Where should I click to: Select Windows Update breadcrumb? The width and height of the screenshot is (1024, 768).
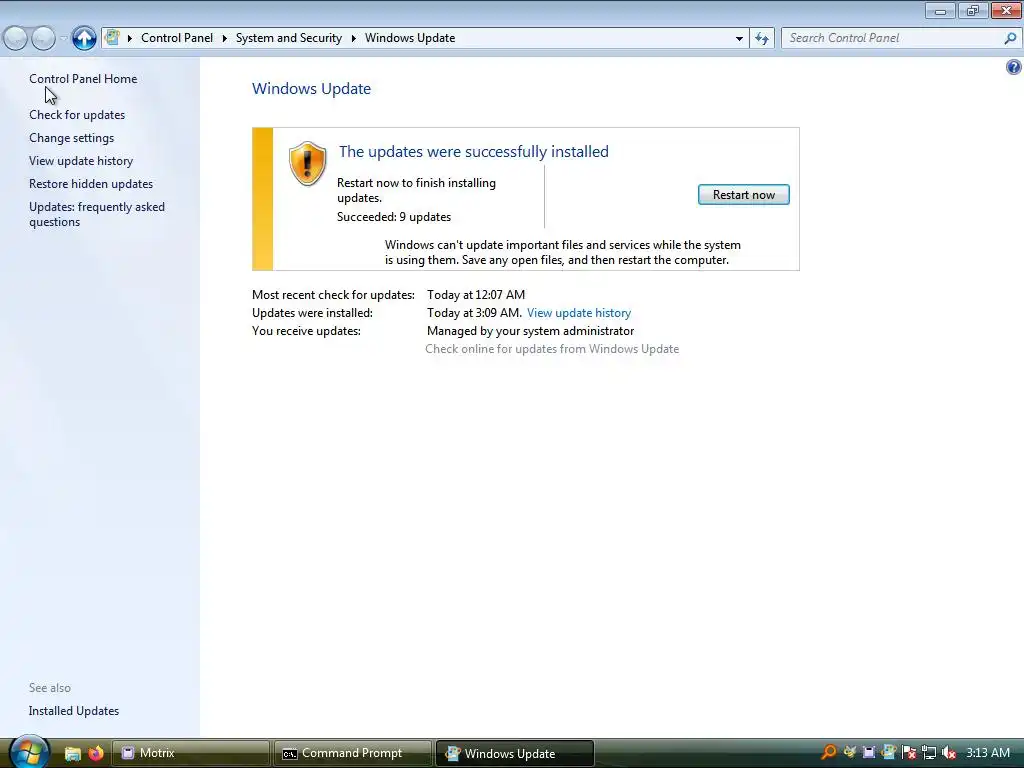click(410, 38)
